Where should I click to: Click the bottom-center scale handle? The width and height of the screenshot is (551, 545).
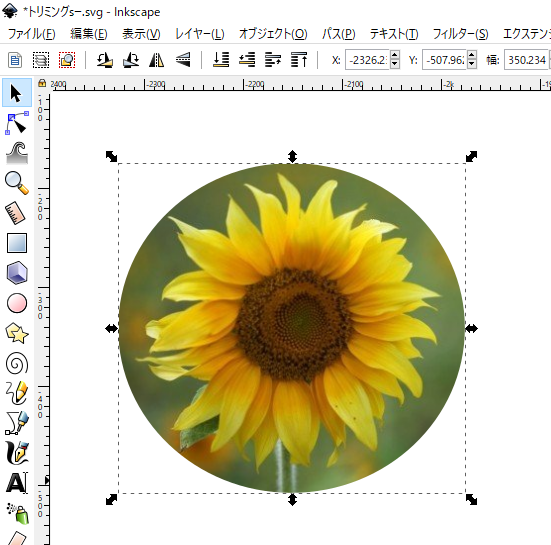point(292,499)
